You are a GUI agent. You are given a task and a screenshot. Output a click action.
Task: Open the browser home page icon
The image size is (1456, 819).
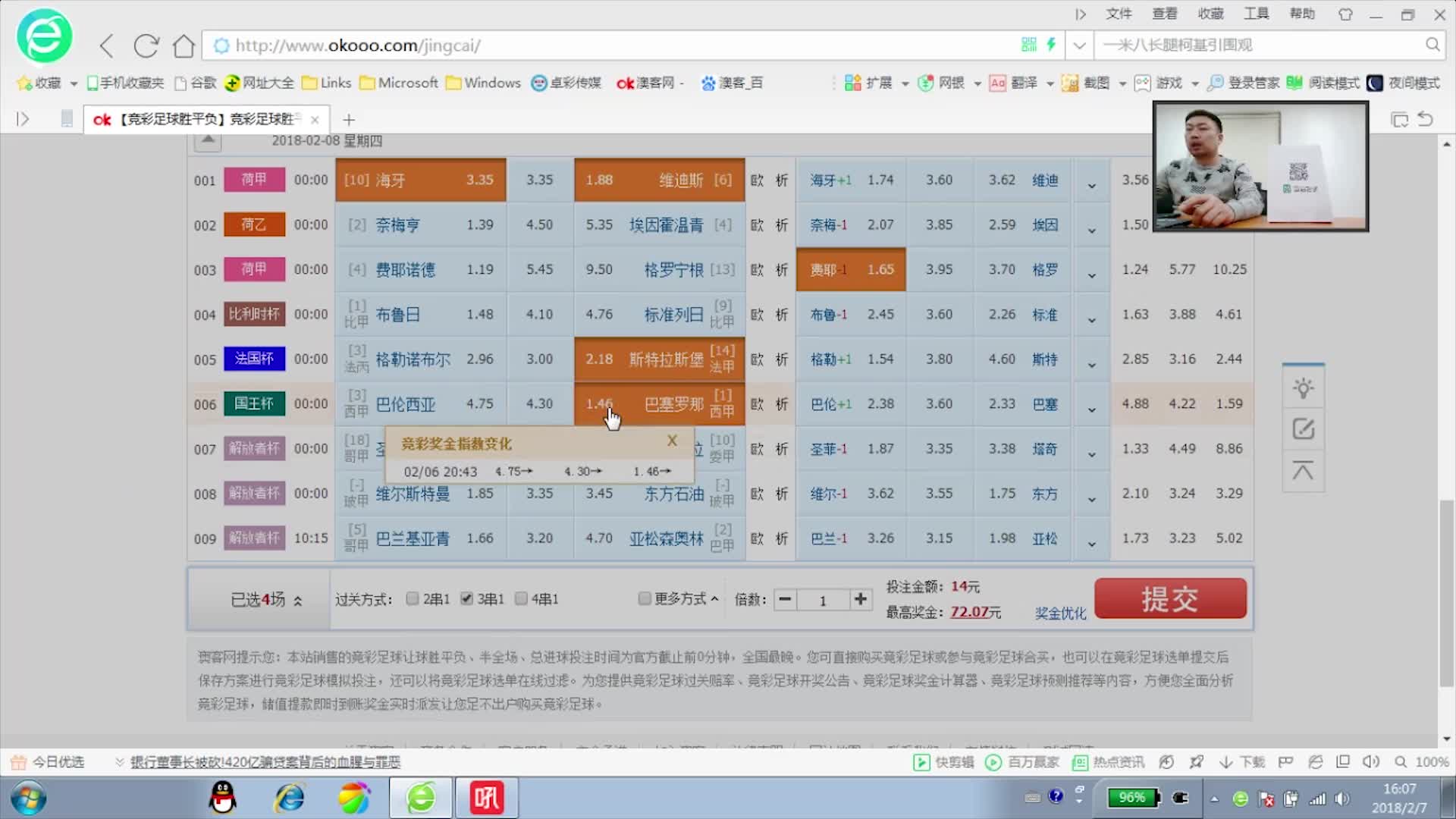[184, 45]
